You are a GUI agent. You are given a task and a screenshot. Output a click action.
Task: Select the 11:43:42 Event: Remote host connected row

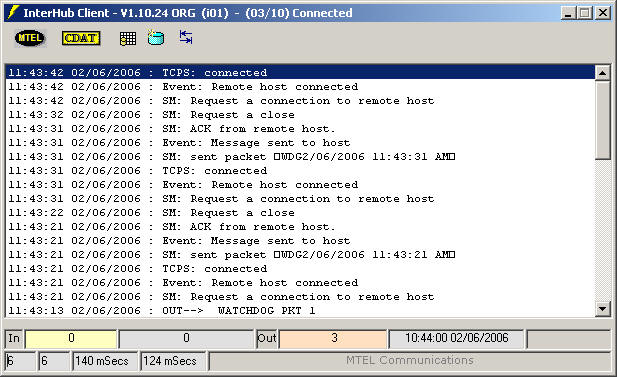[300, 87]
